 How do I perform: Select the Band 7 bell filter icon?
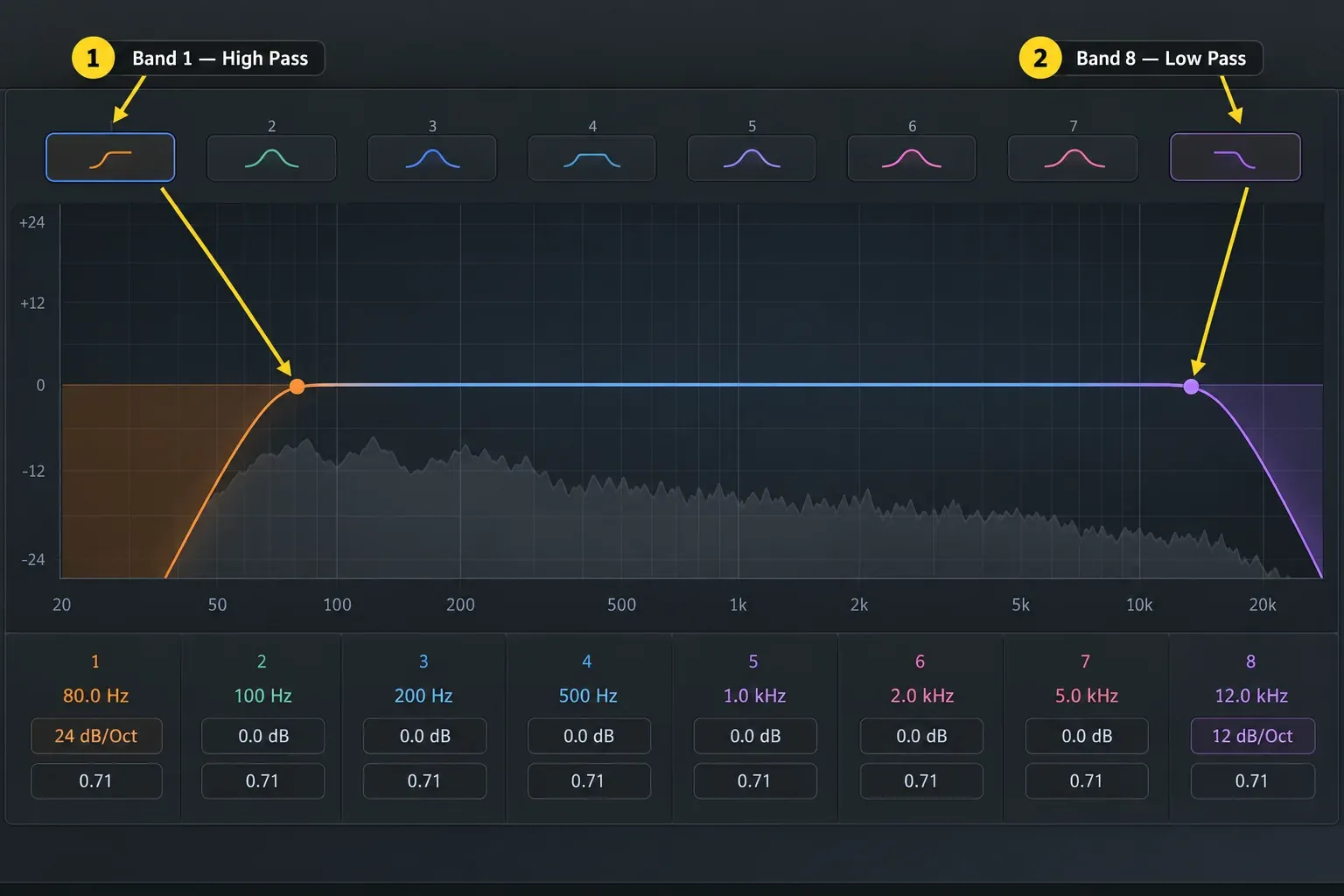[1074, 158]
